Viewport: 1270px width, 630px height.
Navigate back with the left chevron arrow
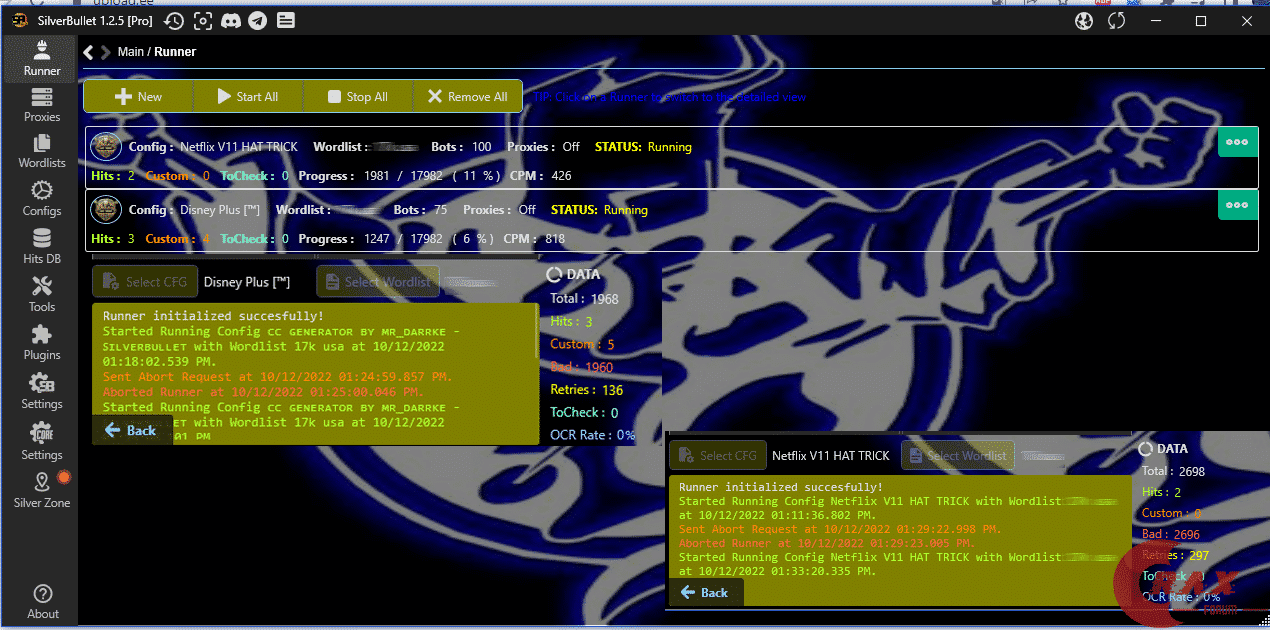[x=88, y=52]
